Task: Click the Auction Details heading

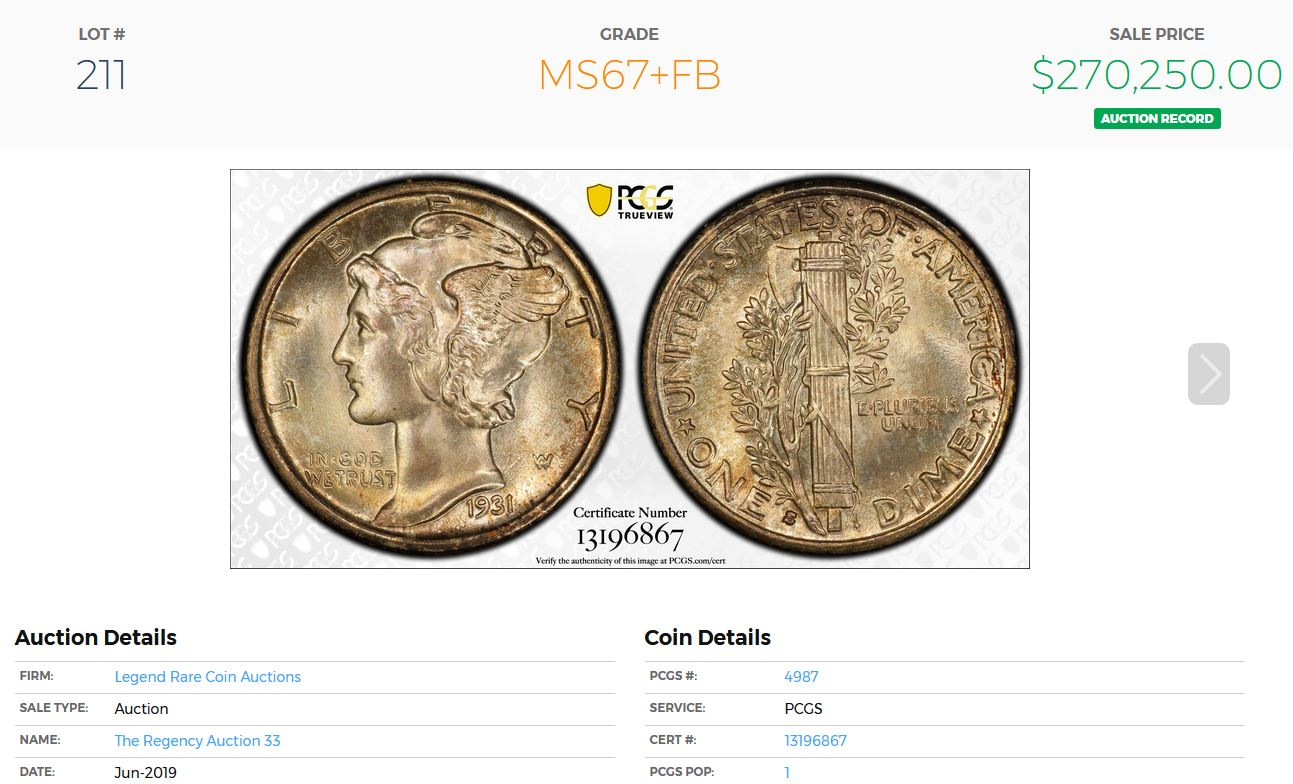Action: (x=96, y=638)
